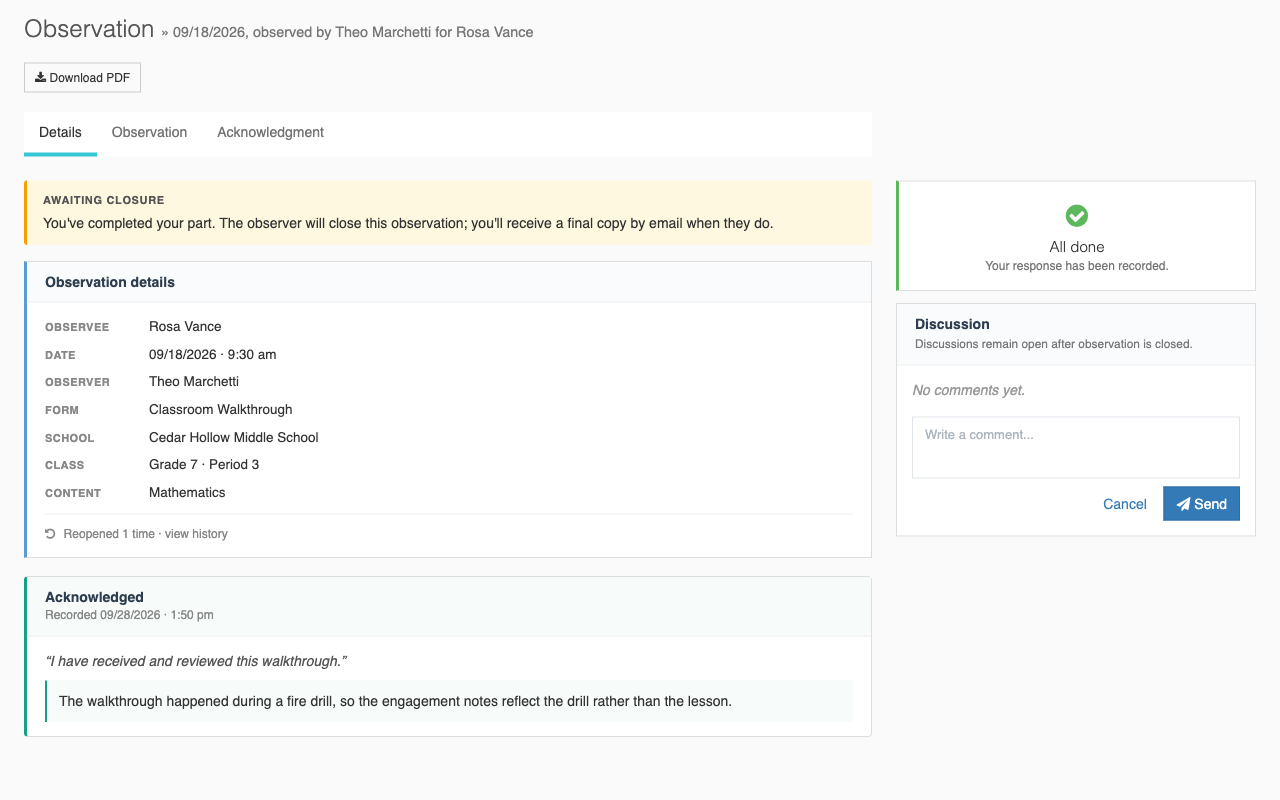Switch to the Observation tab
1280x800 pixels.
tap(149, 133)
